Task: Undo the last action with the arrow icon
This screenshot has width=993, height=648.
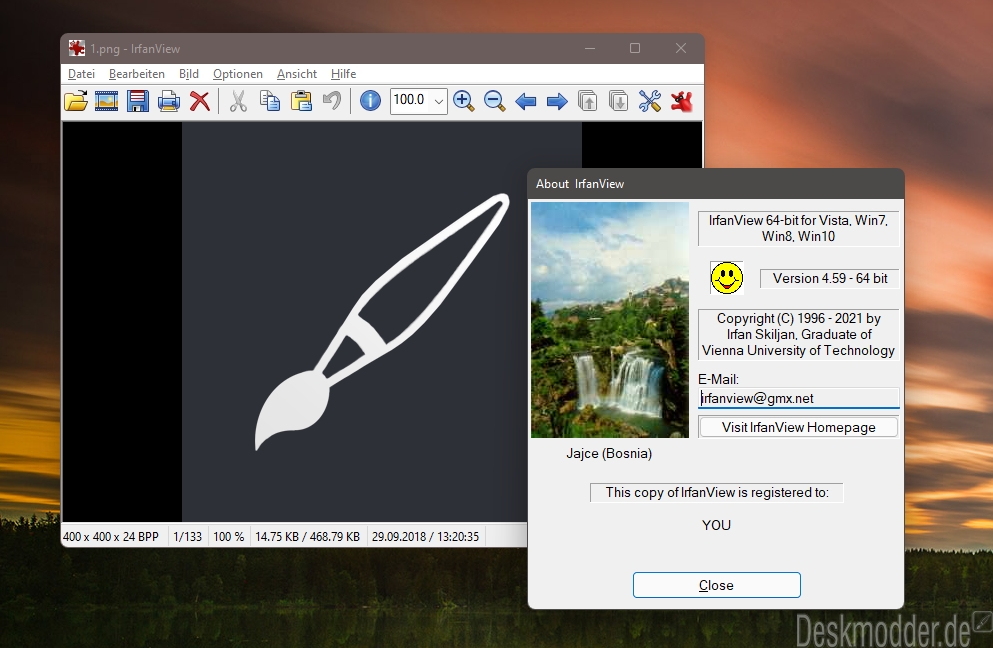Action: (x=332, y=101)
